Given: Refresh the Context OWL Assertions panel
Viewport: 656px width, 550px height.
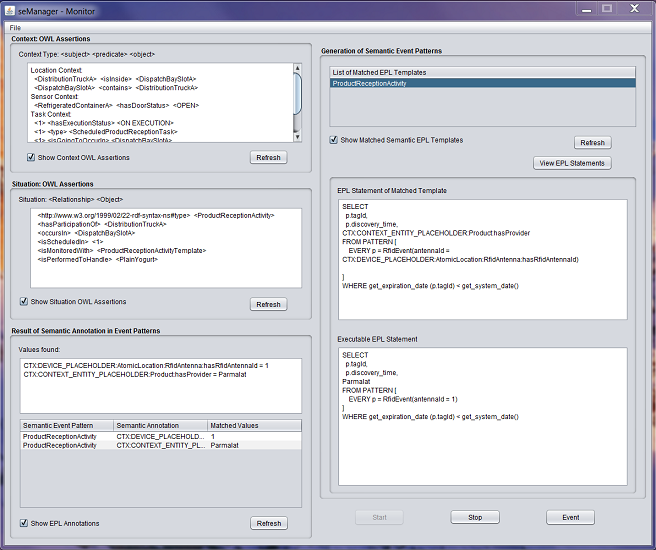Looking at the screenshot, I should click(268, 158).
